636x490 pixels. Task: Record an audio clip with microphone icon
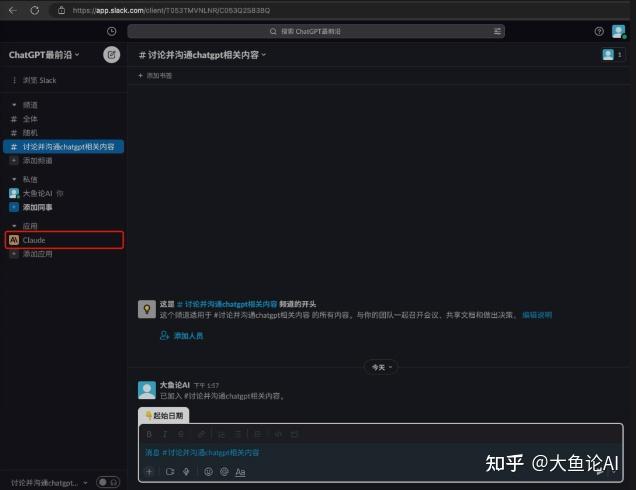186,472
